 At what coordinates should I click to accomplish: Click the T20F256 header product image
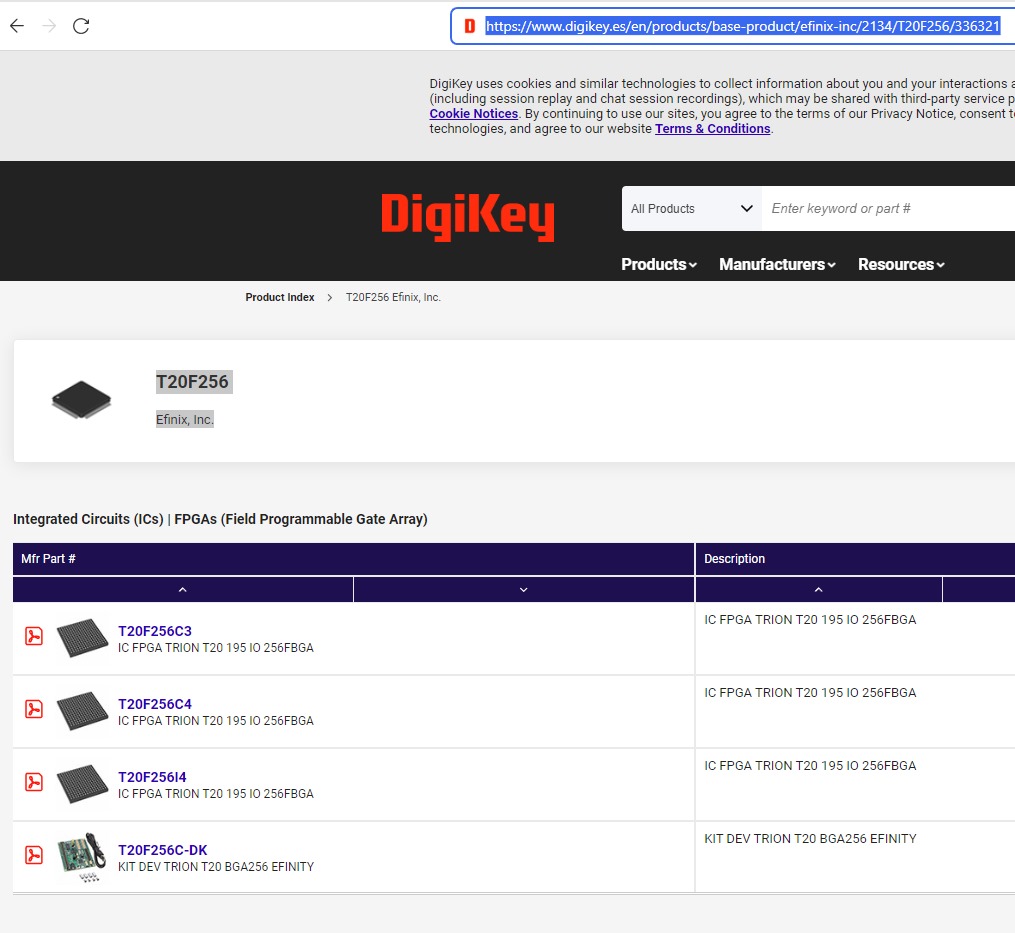click(x=82, y=400)
